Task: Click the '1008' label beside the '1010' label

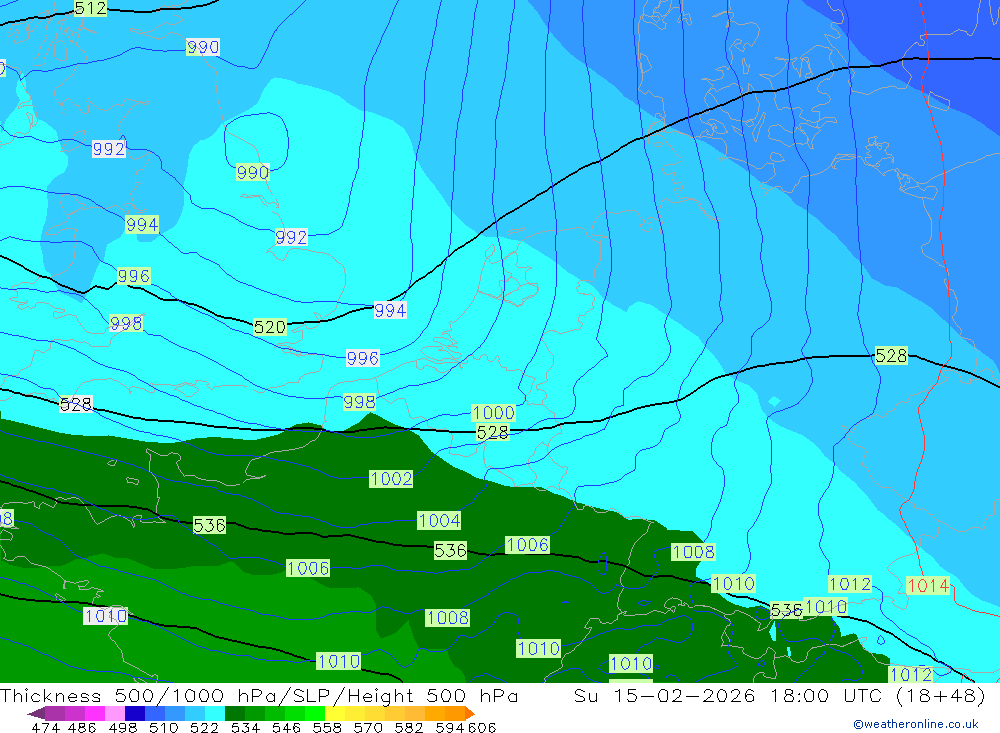Action: point(693,552)
